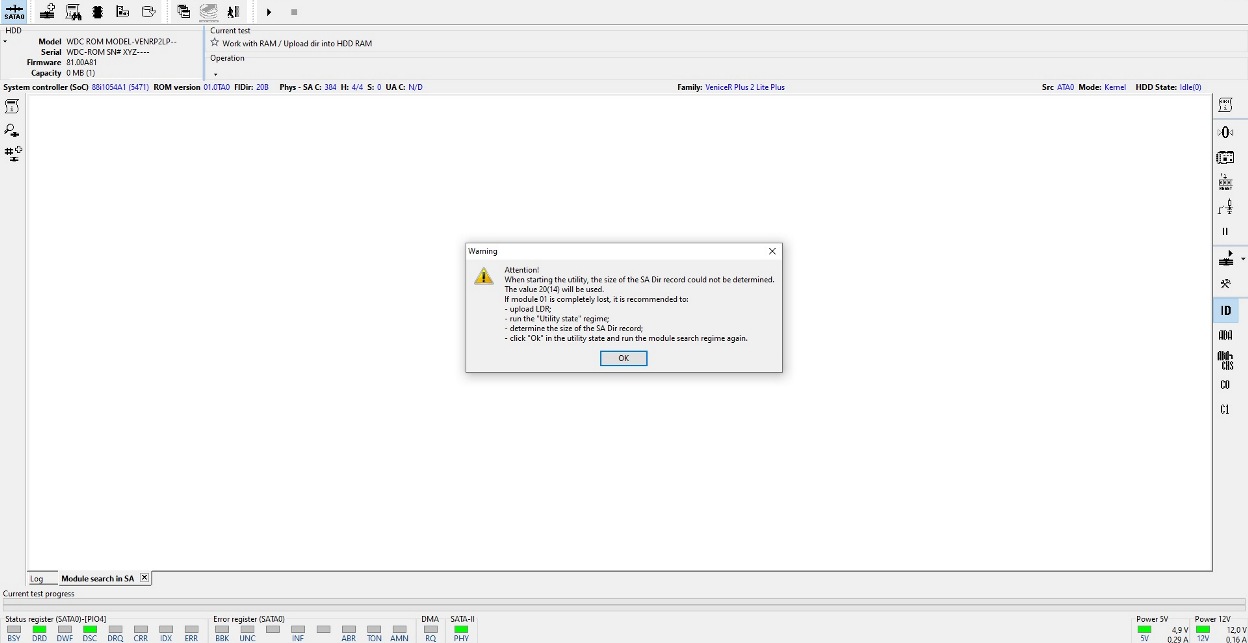Open dropdown arrow beside right sidebar power icon
This screenshot has width=1248, height=643.
point(1242,259)
